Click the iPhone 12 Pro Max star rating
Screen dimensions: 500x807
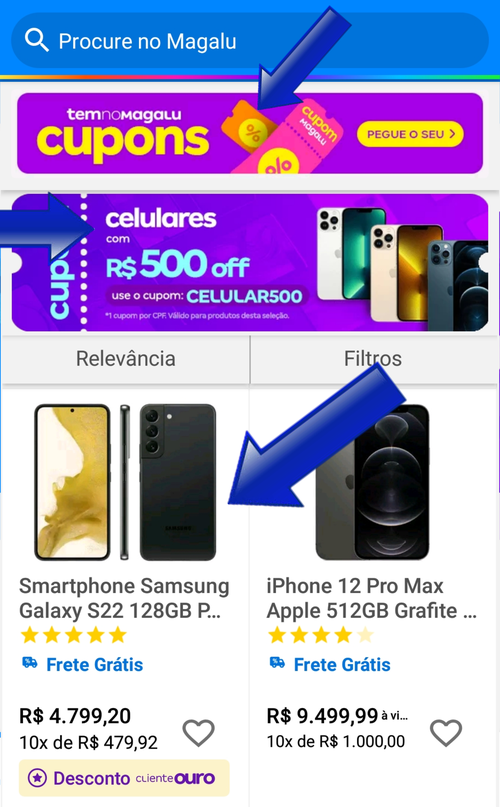click(321, 635)
